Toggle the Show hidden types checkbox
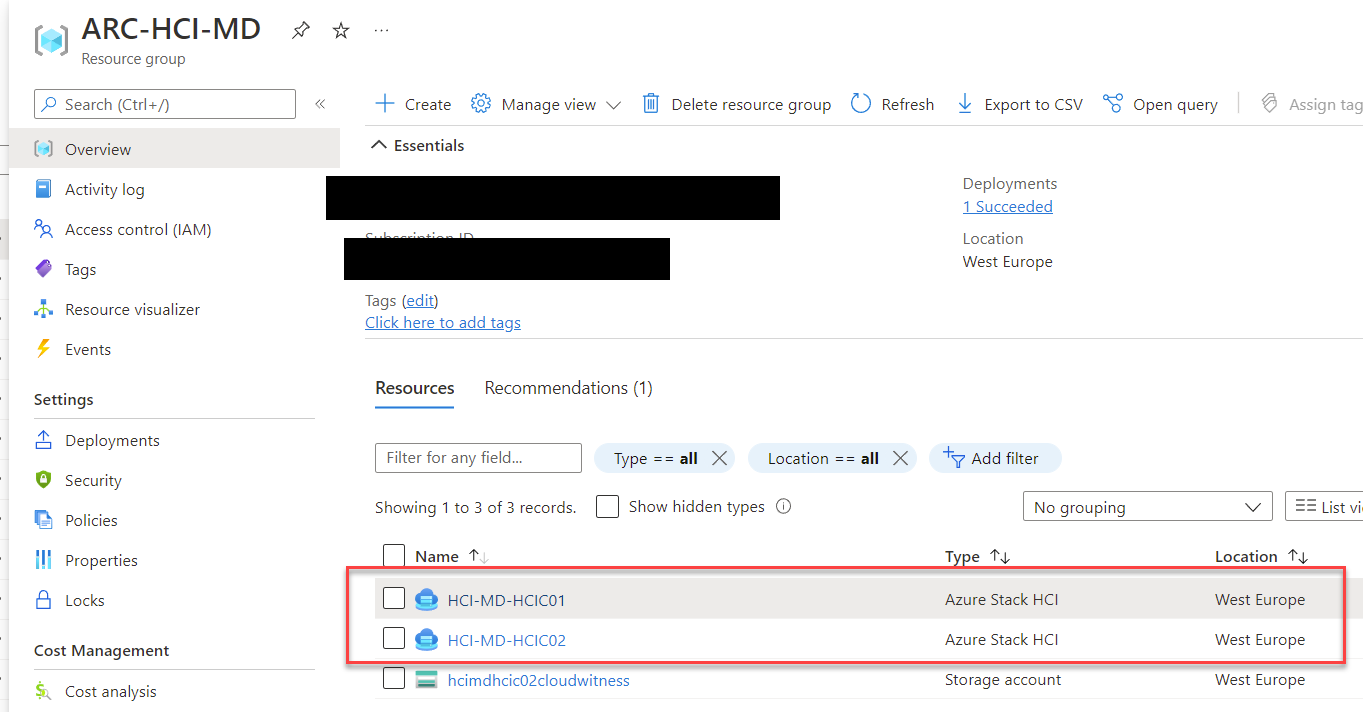The height and width of the screenshot is (712, 1363). click(607, 506)
